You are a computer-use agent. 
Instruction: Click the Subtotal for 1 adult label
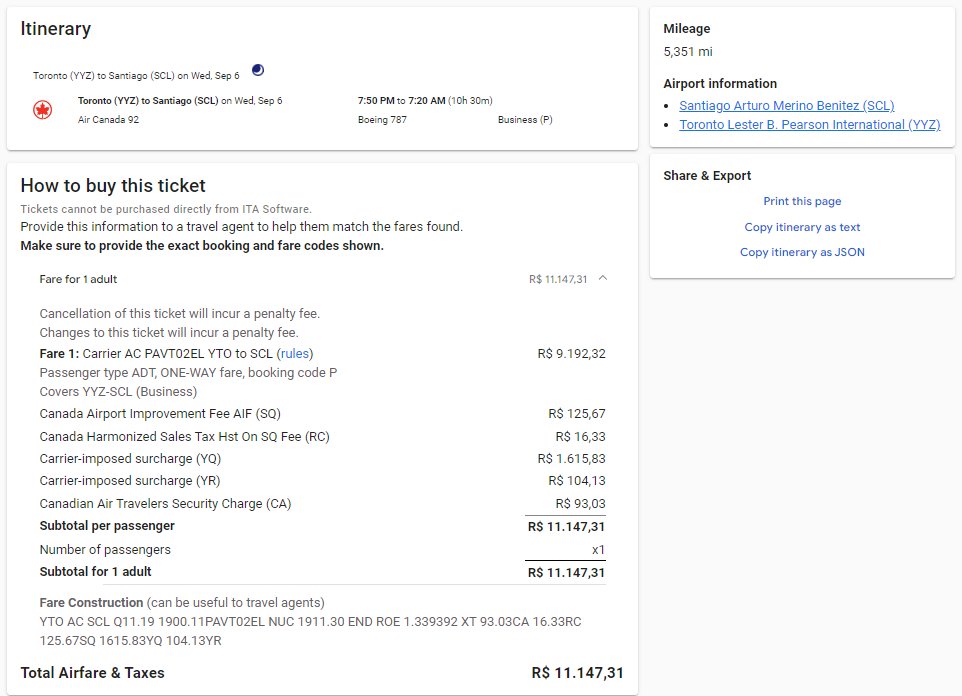[x=95, y=571]
